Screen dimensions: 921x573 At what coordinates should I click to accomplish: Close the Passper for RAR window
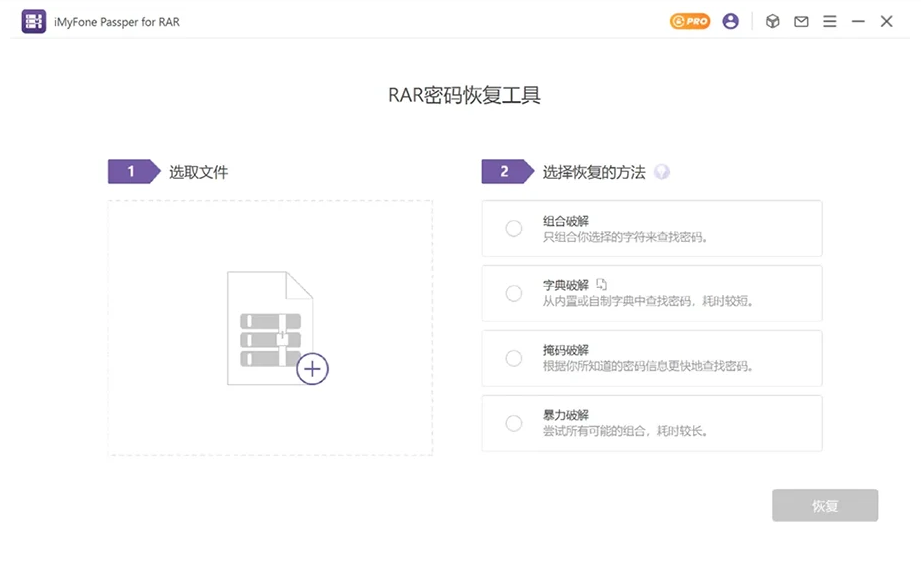[x=886, y=22]
